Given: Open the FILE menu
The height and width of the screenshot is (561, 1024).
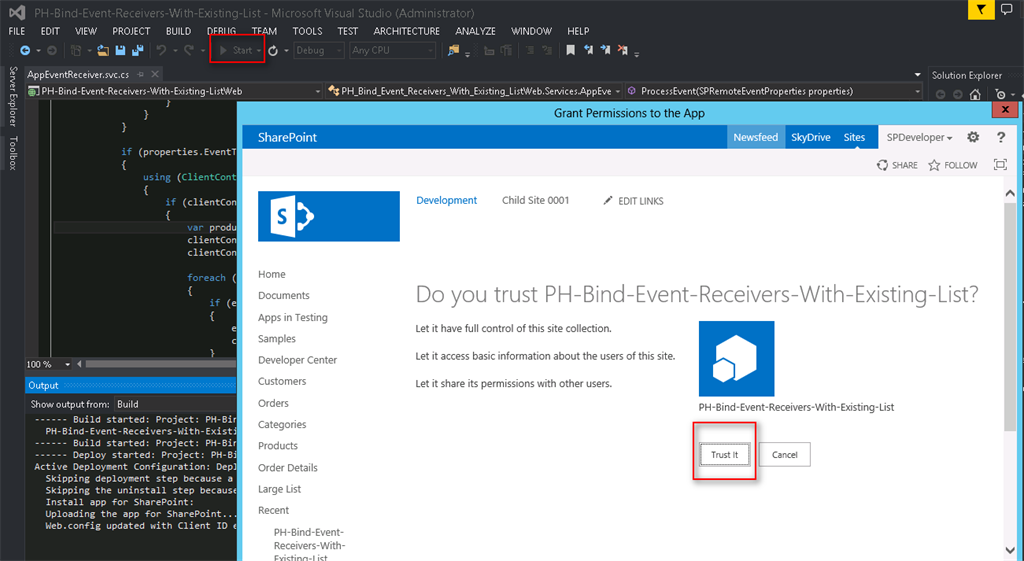Looking at the screenshot, I should pyautogui.click(x=16, y=31).
